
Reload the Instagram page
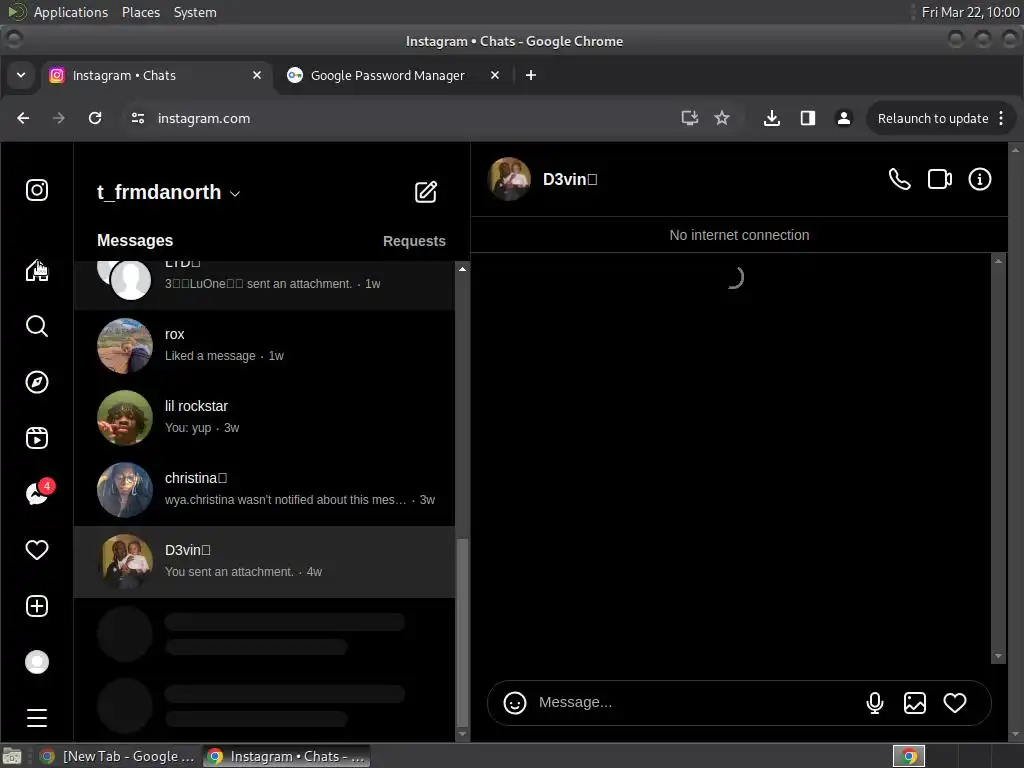pyautogui.click(x=95, y=118)
